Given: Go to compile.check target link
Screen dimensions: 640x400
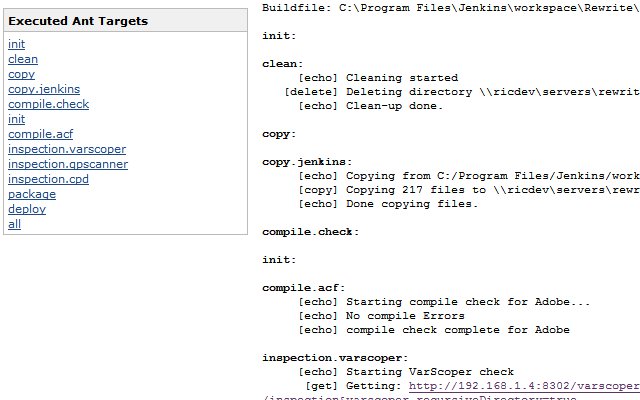Looking at the screenshot, I should point(49,104).
